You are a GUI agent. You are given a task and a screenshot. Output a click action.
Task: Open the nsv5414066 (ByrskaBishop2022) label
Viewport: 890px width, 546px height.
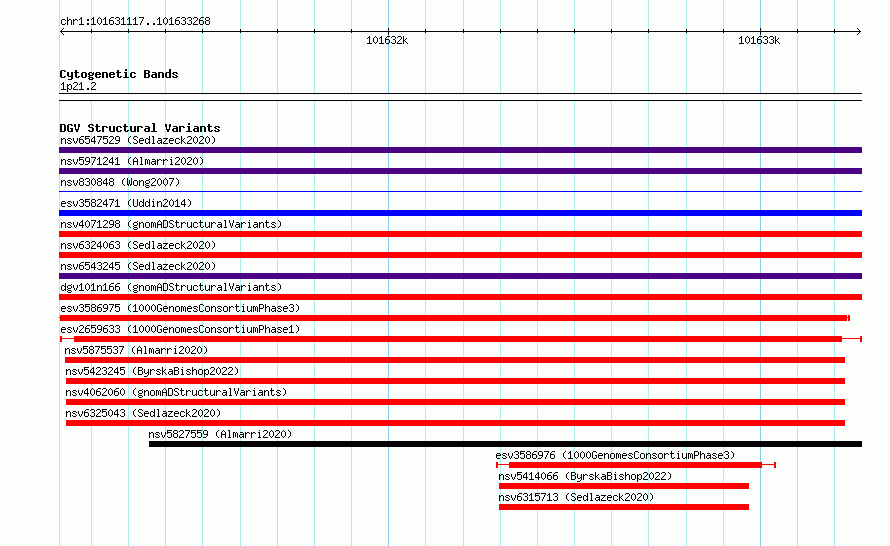[585, 476]
